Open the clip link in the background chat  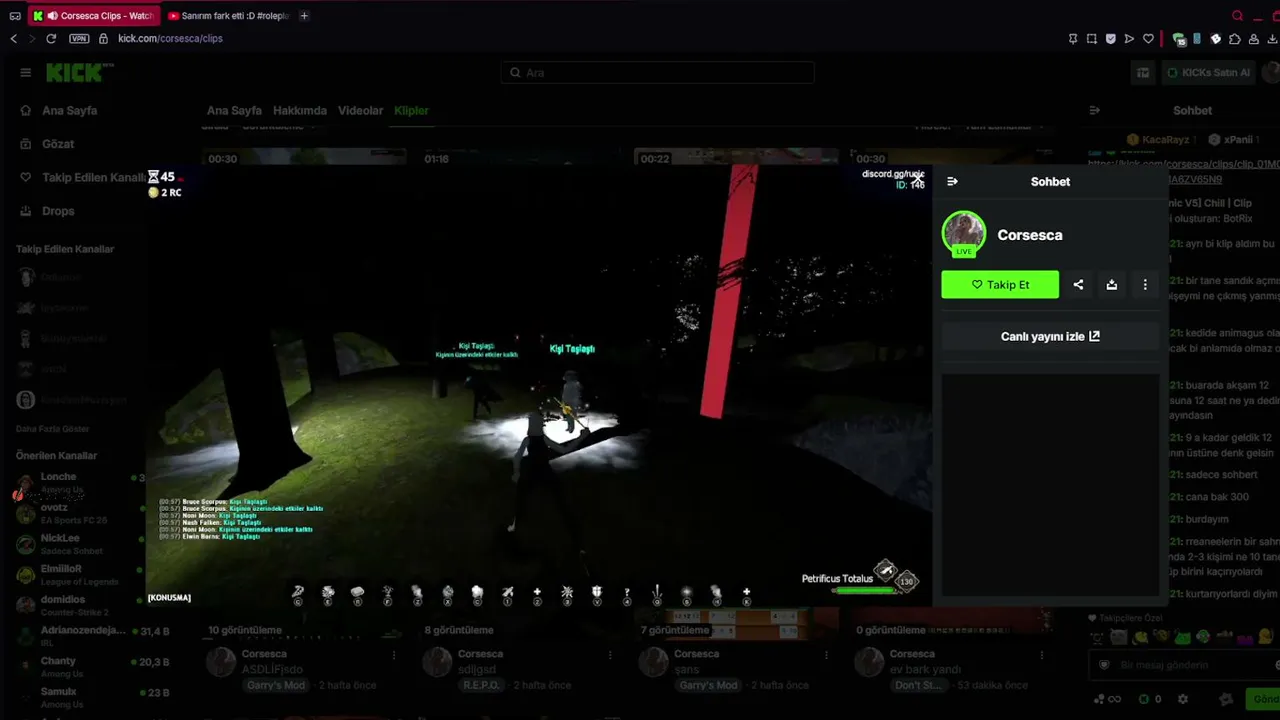(1183, 171)
